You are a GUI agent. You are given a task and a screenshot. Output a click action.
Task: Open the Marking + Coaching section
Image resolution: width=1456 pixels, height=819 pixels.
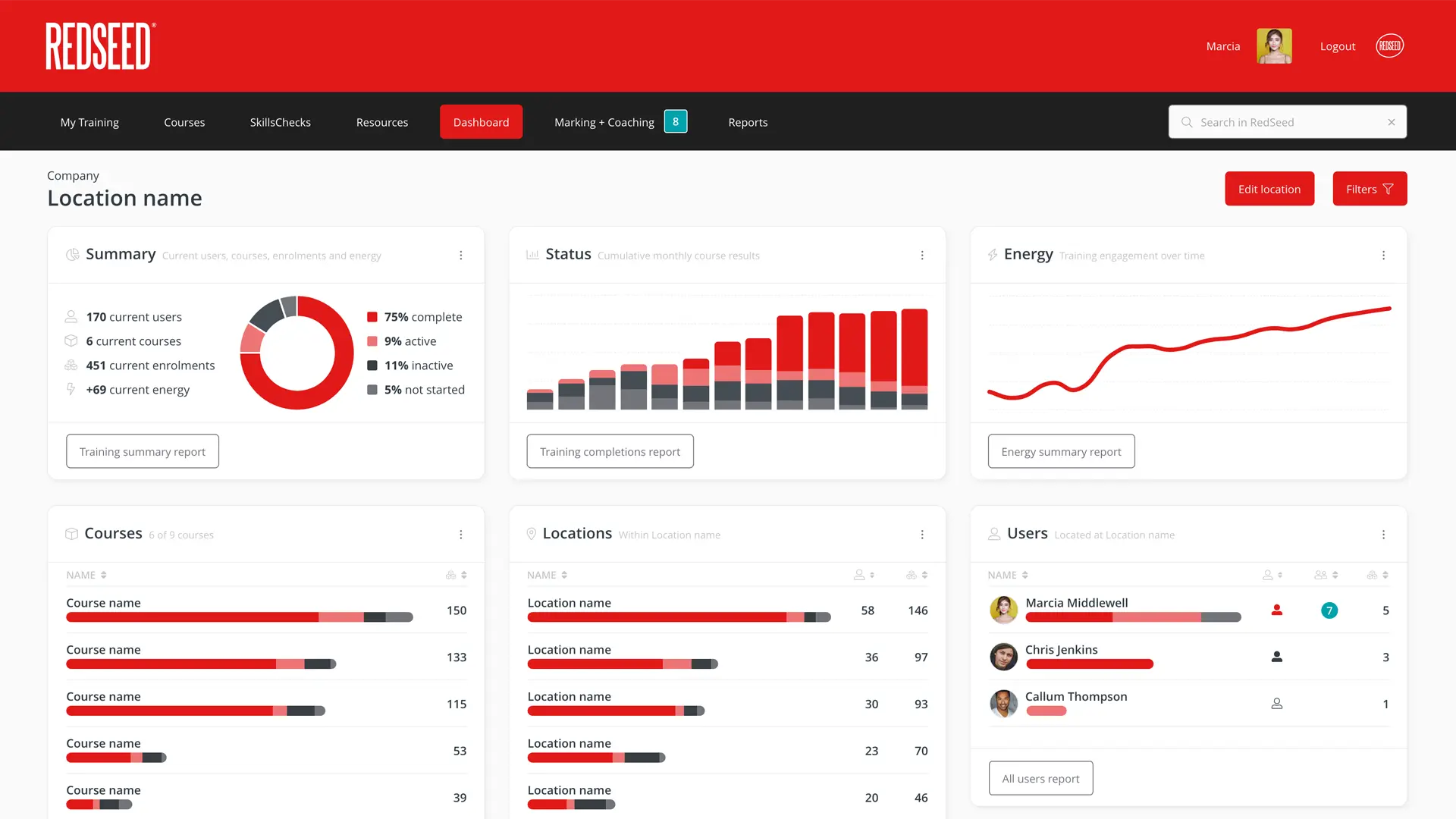[604, 121]
